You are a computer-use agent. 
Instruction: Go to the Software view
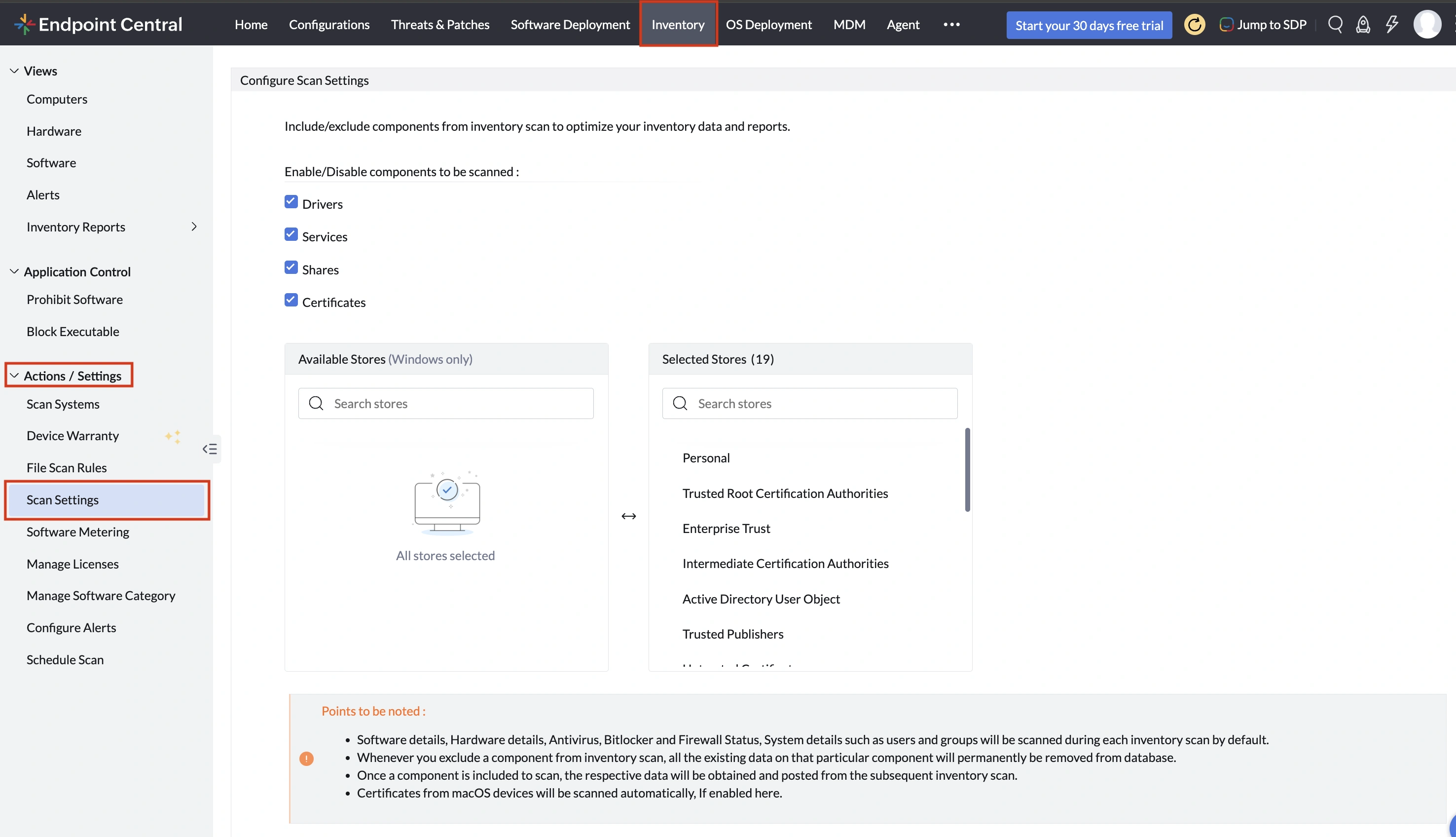51,163
